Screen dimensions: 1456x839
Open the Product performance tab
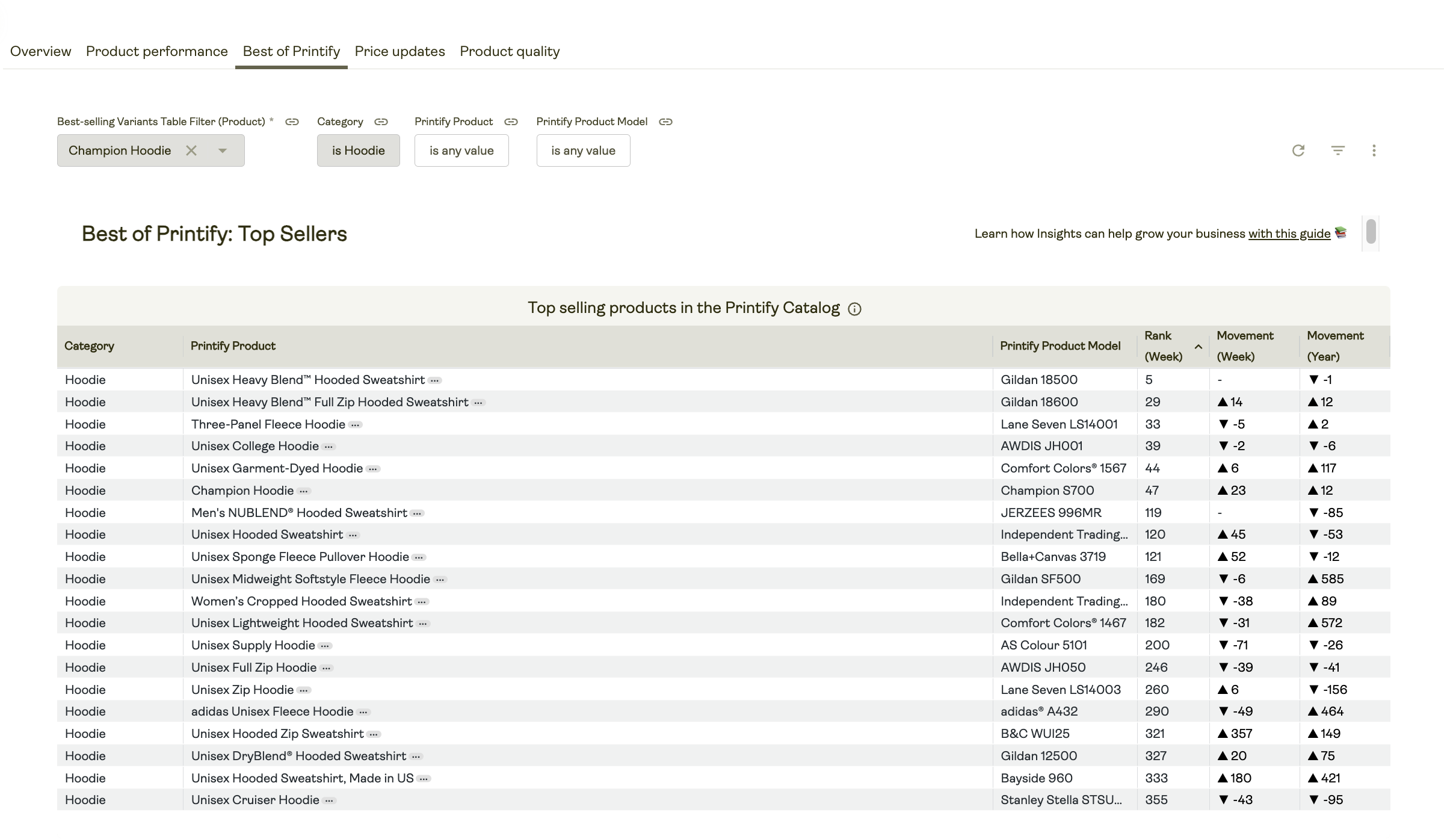[x=157, y=51]
